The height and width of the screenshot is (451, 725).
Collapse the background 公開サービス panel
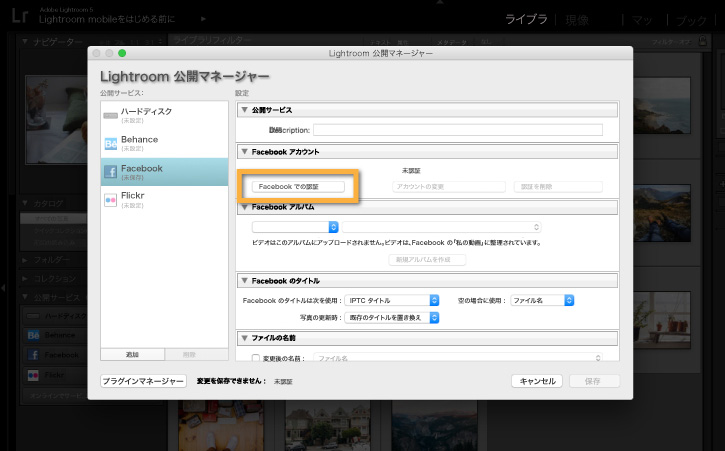25,297
